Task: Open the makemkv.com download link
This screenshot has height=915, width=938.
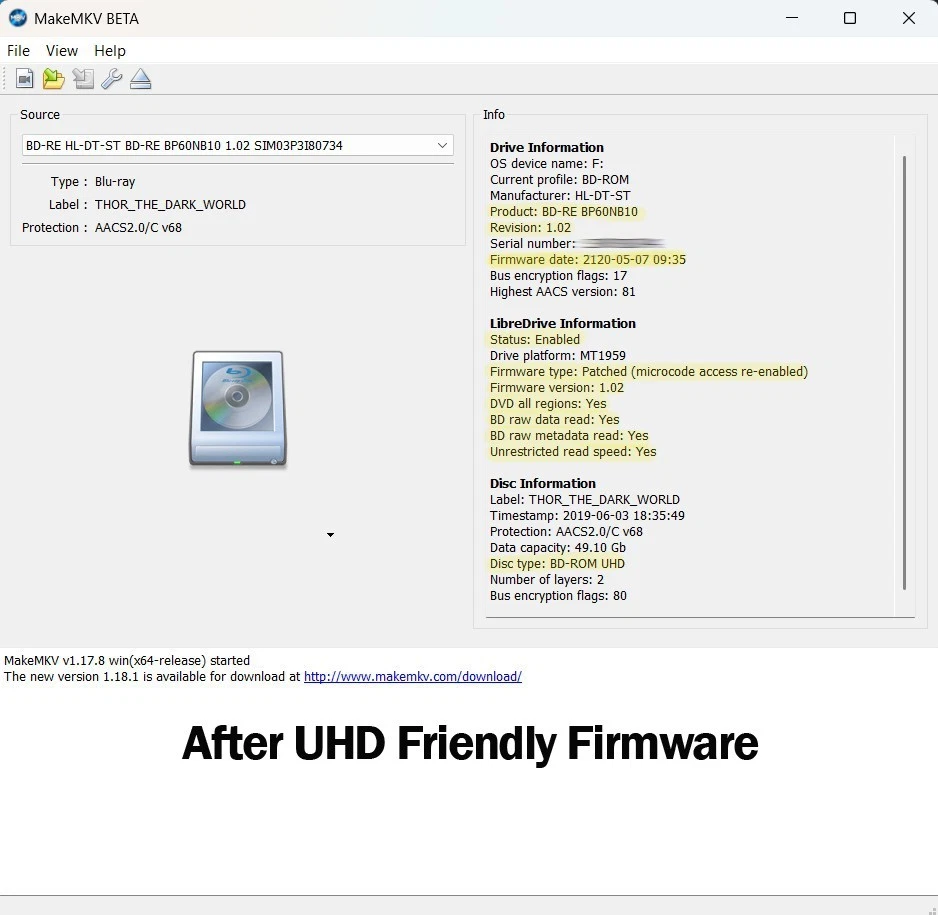Action: [413, 676]
